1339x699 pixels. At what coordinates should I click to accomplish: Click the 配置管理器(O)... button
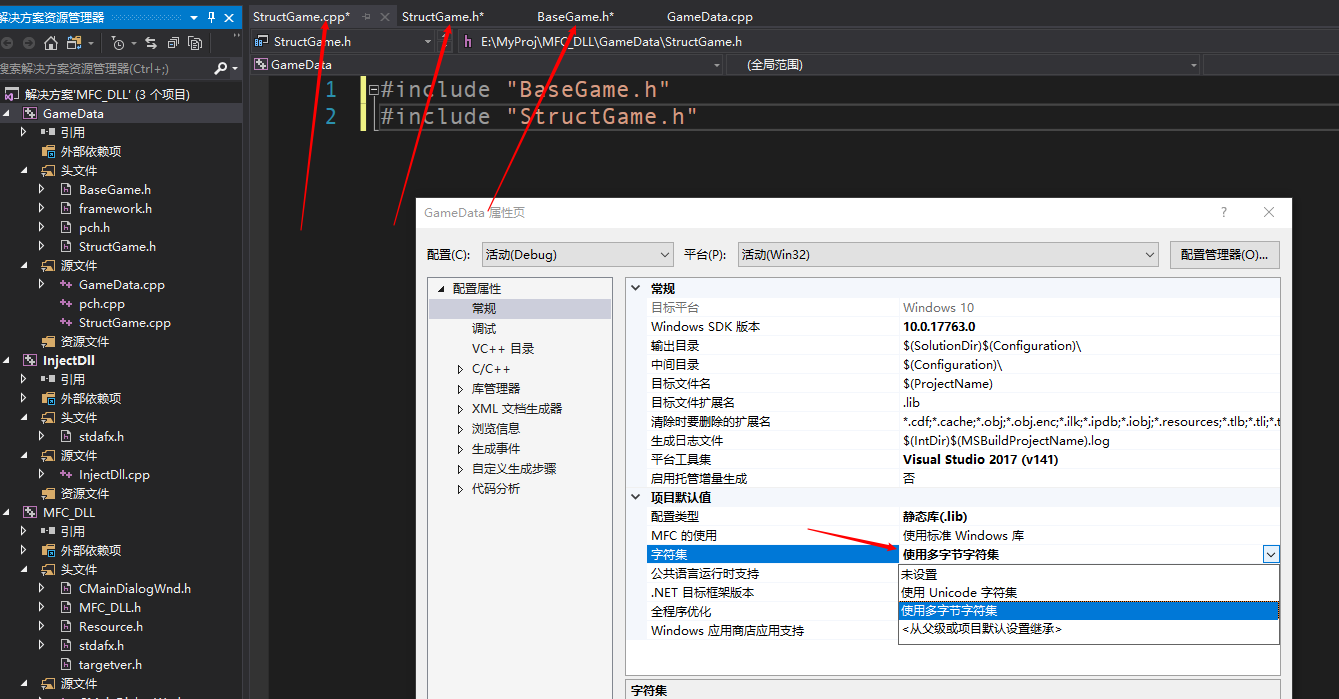coord(1224,255)
